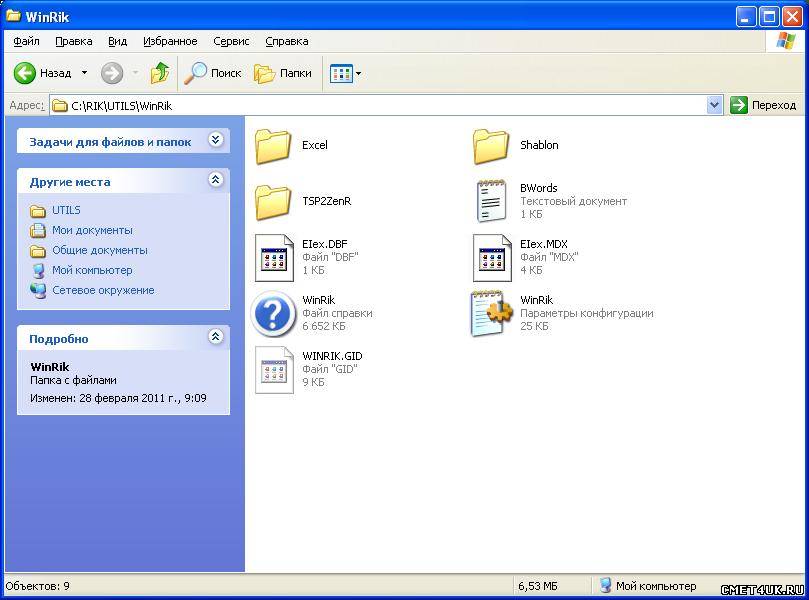This screenshot has height=600, width=809.
Task: Select the TSP2ZenR folder icon
Action: [x=273, y=202]
